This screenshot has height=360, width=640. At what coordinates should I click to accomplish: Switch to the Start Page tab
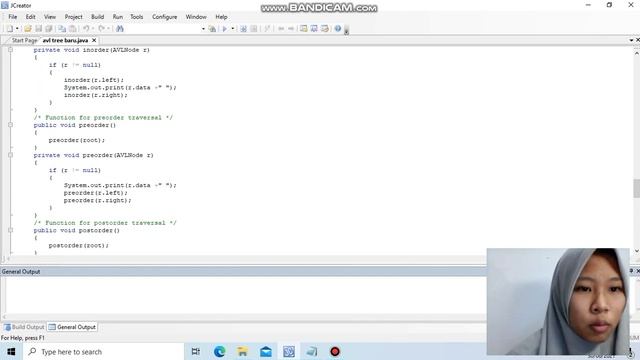click(24, 40)
